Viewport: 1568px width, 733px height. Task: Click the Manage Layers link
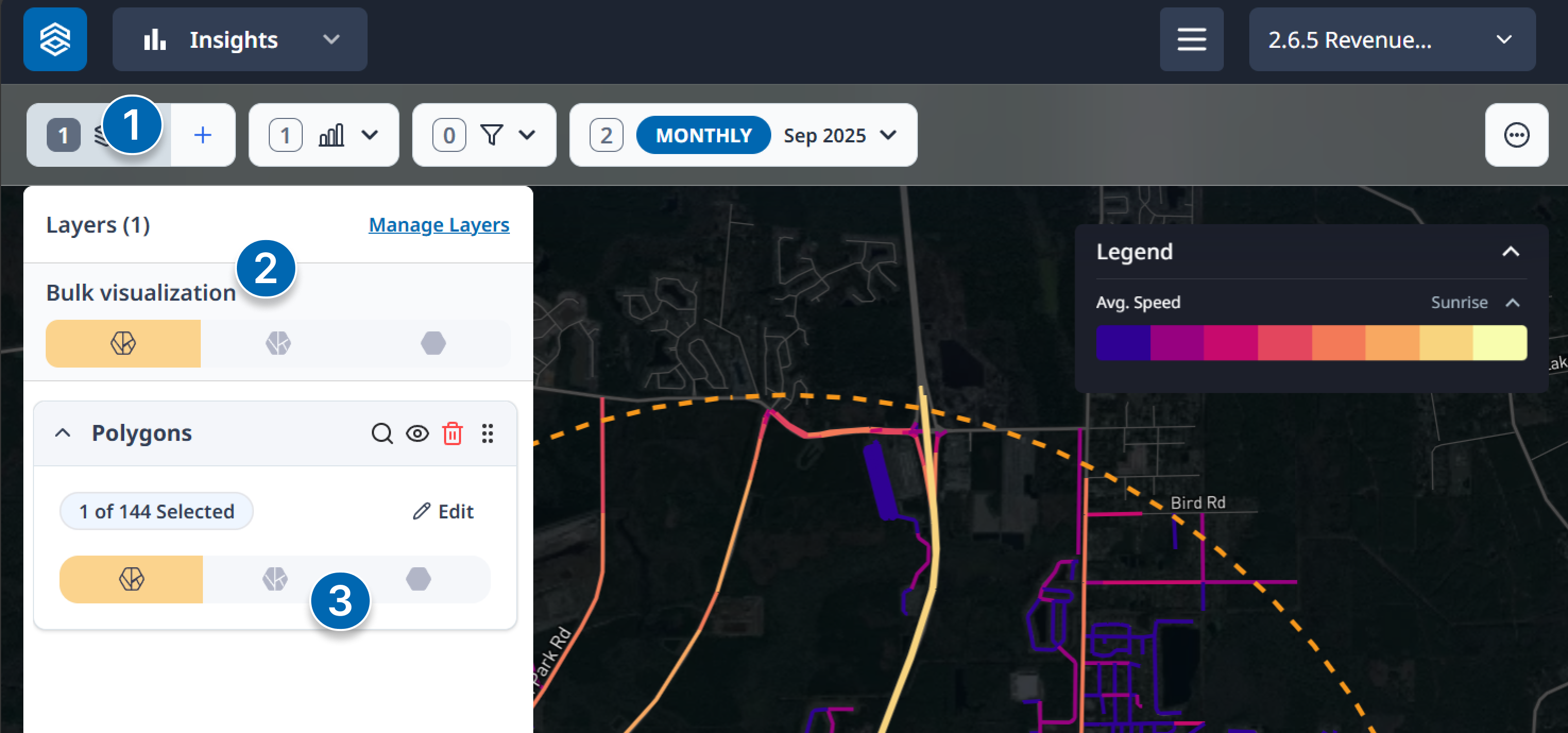(x=438, y=225)
